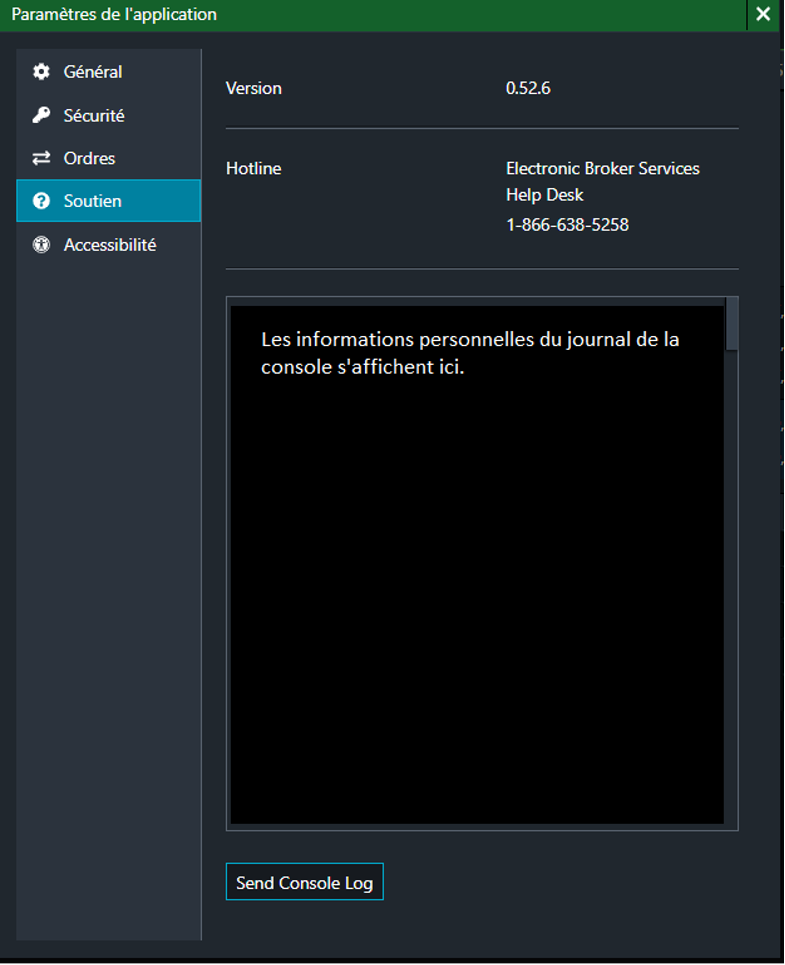785x965 pixels.
Task: Open the Général settings tab
Action: [x=92, y=72]
